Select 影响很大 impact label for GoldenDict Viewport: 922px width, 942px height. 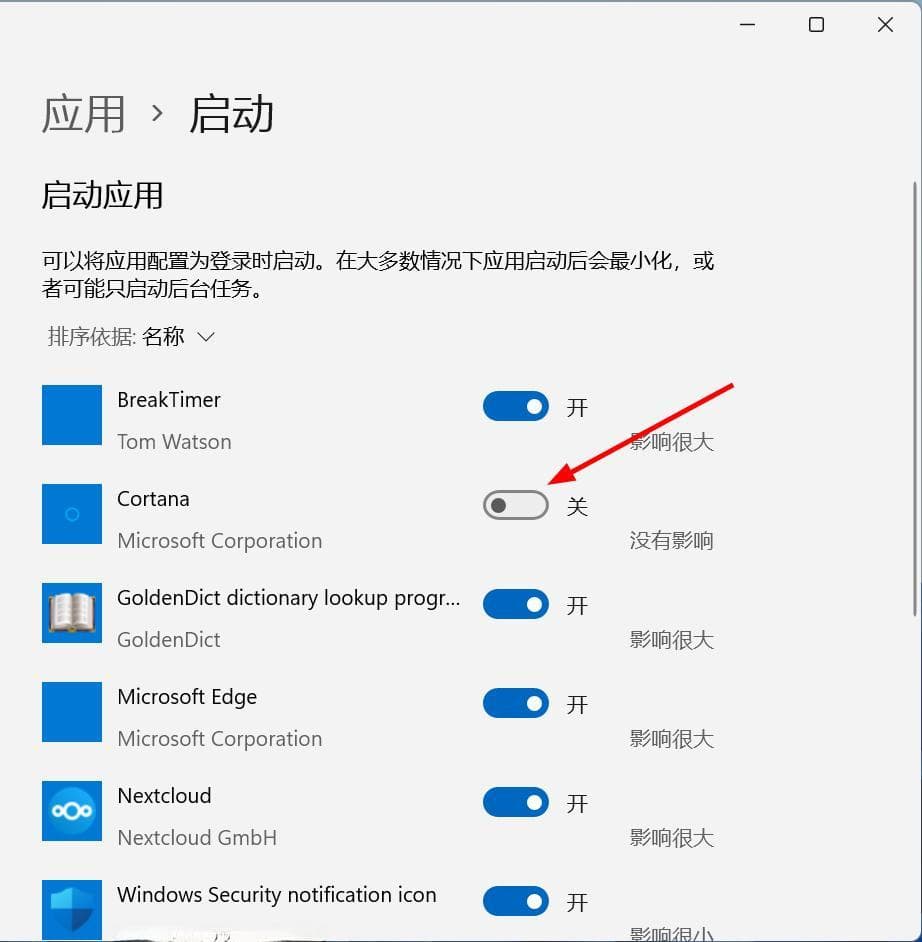coord(671,640)
